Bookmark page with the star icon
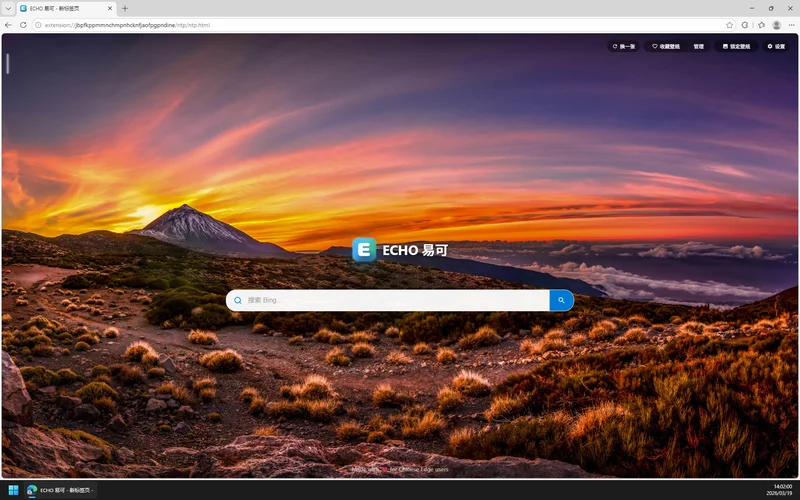 click(729, 25)
